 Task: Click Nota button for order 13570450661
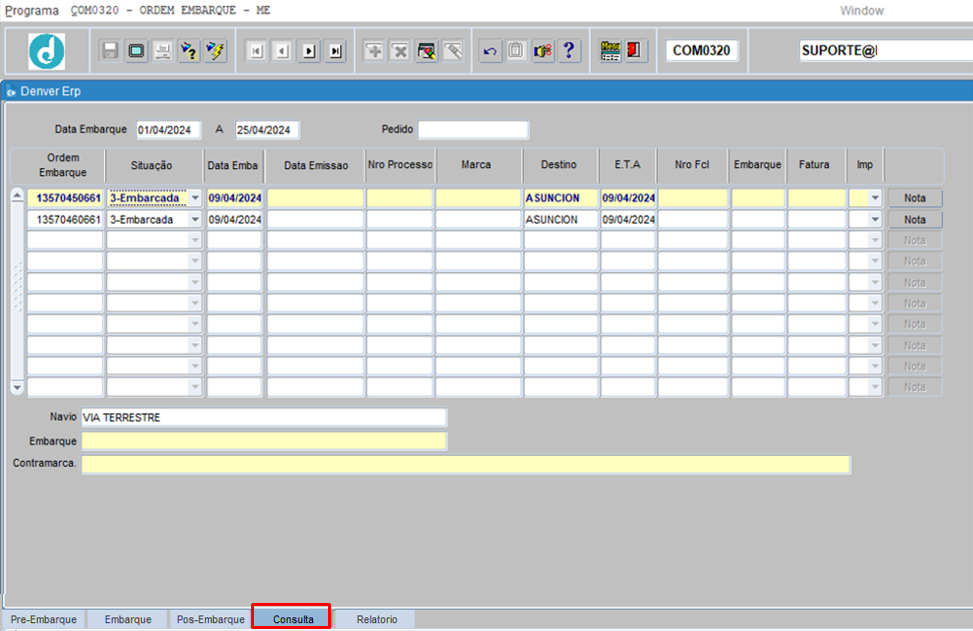coord(915,198)
